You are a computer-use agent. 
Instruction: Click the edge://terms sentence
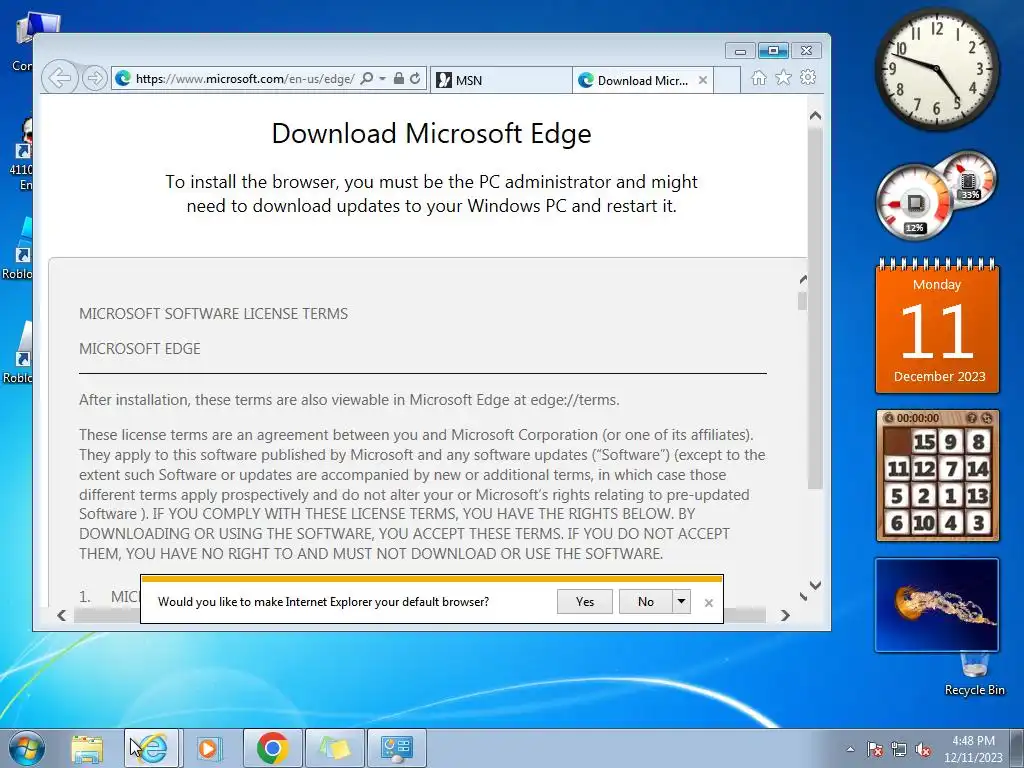pos(349,400)
